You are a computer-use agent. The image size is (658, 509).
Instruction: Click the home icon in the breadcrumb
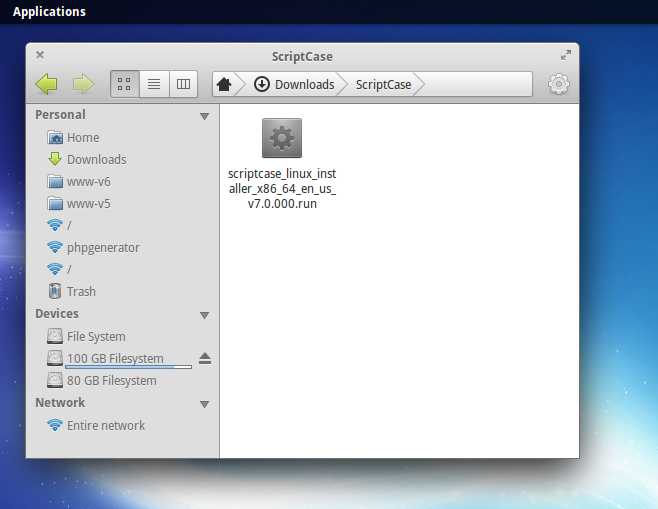tap(224, 84)
